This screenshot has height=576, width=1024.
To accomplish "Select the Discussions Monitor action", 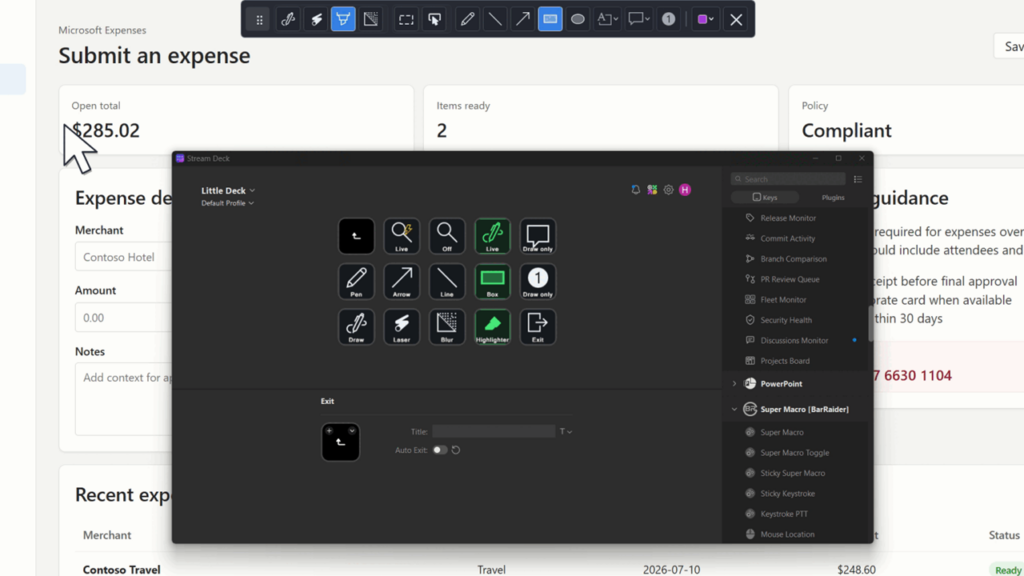I will (795, 340).
